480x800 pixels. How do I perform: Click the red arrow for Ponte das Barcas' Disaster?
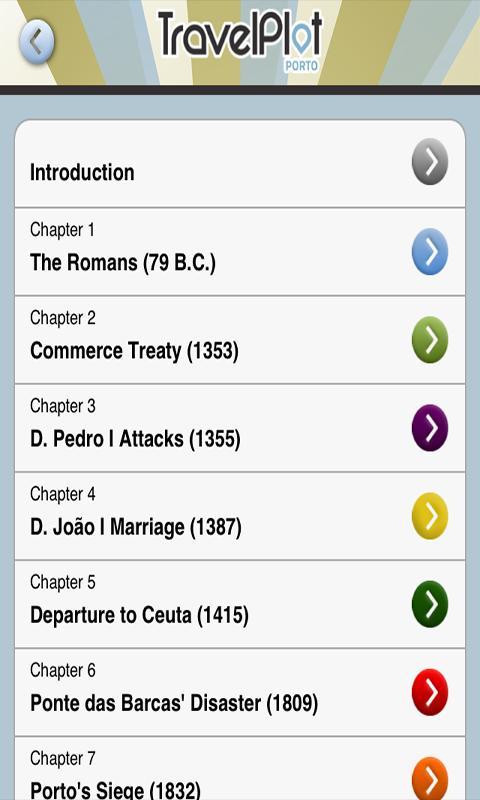coord(430,692)
